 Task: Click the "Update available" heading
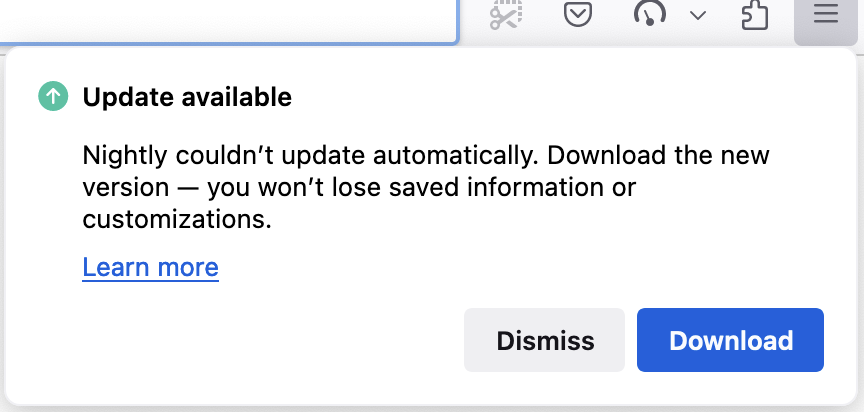coord(187,97)
